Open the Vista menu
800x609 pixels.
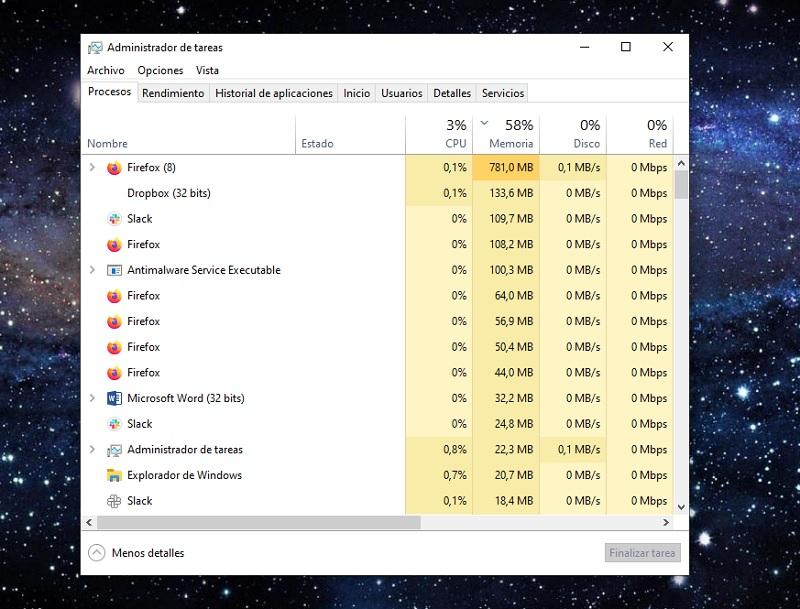207,70
